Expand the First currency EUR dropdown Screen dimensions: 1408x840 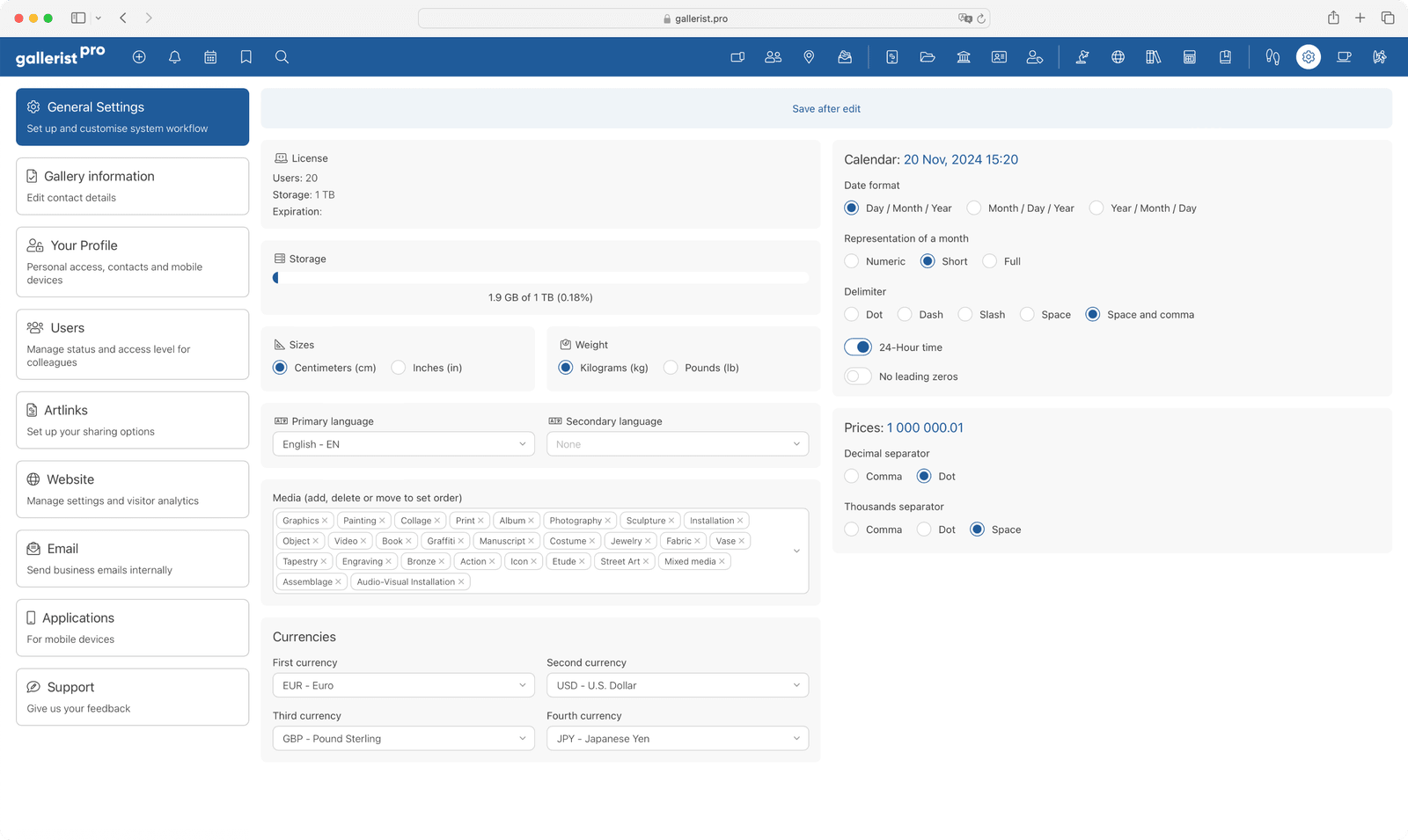coord(404,685)
